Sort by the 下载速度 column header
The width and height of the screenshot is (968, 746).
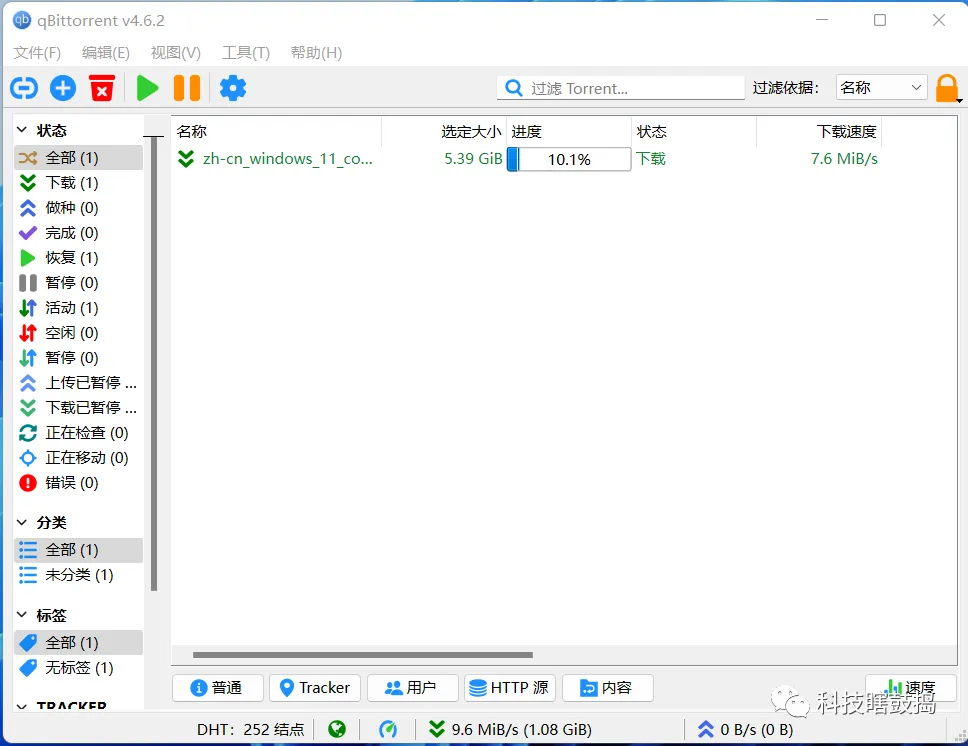(819, 132)
